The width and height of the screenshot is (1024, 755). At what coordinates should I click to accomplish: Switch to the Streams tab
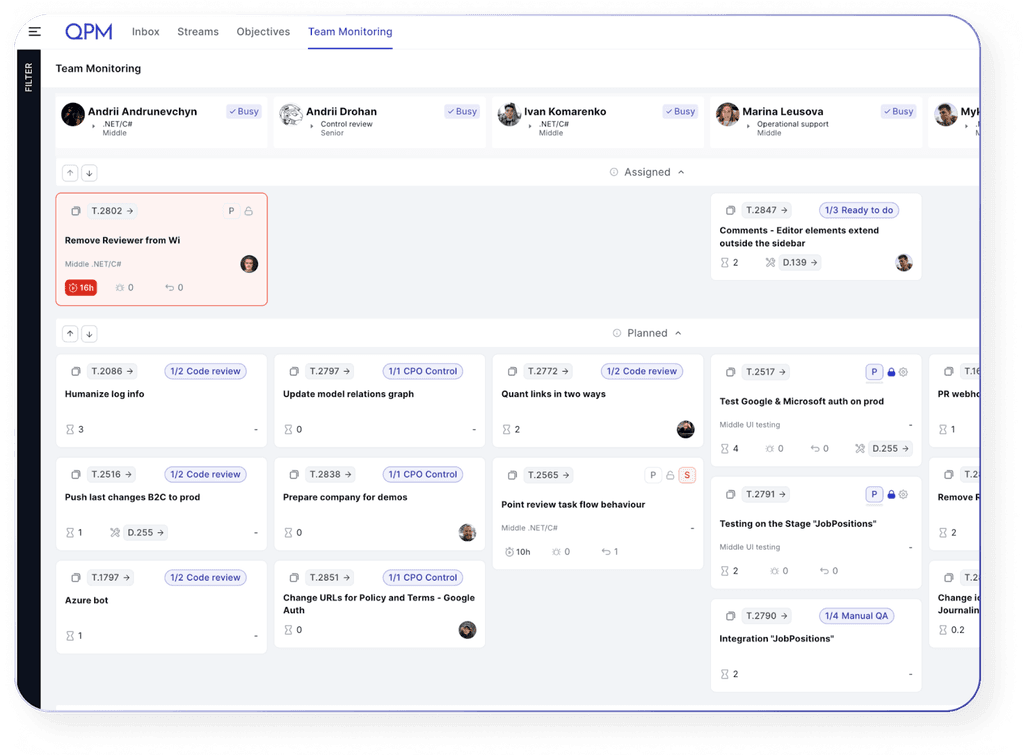point(198,31)
